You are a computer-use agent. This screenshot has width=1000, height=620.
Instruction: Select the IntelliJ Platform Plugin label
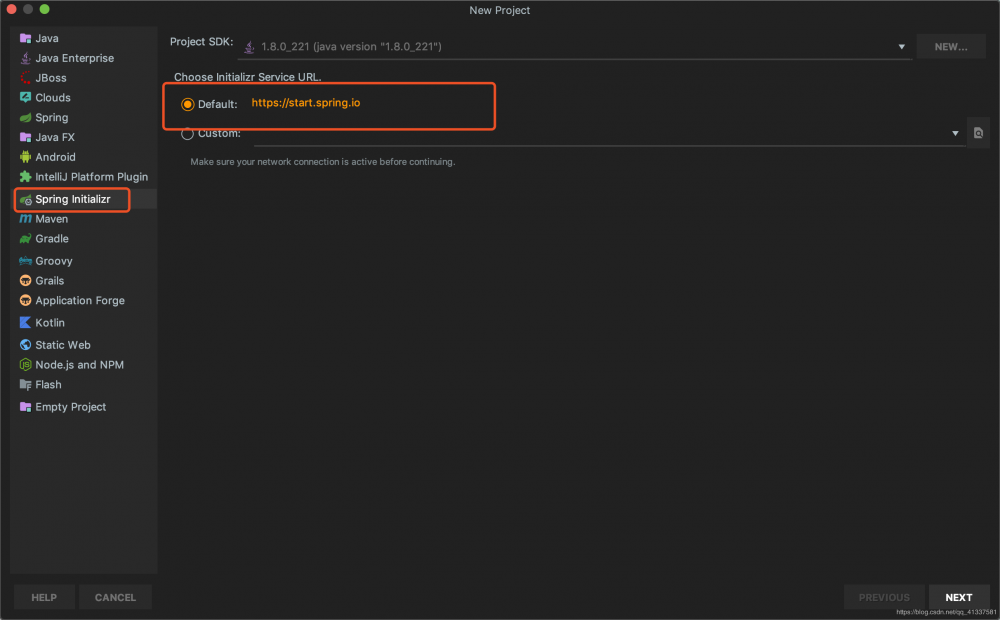point(92,177)
